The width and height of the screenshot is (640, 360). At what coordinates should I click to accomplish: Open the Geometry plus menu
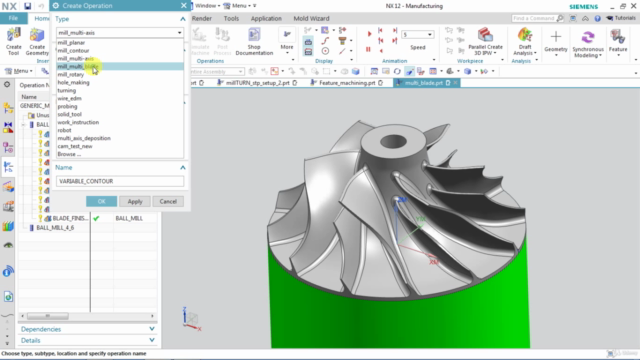556,41
